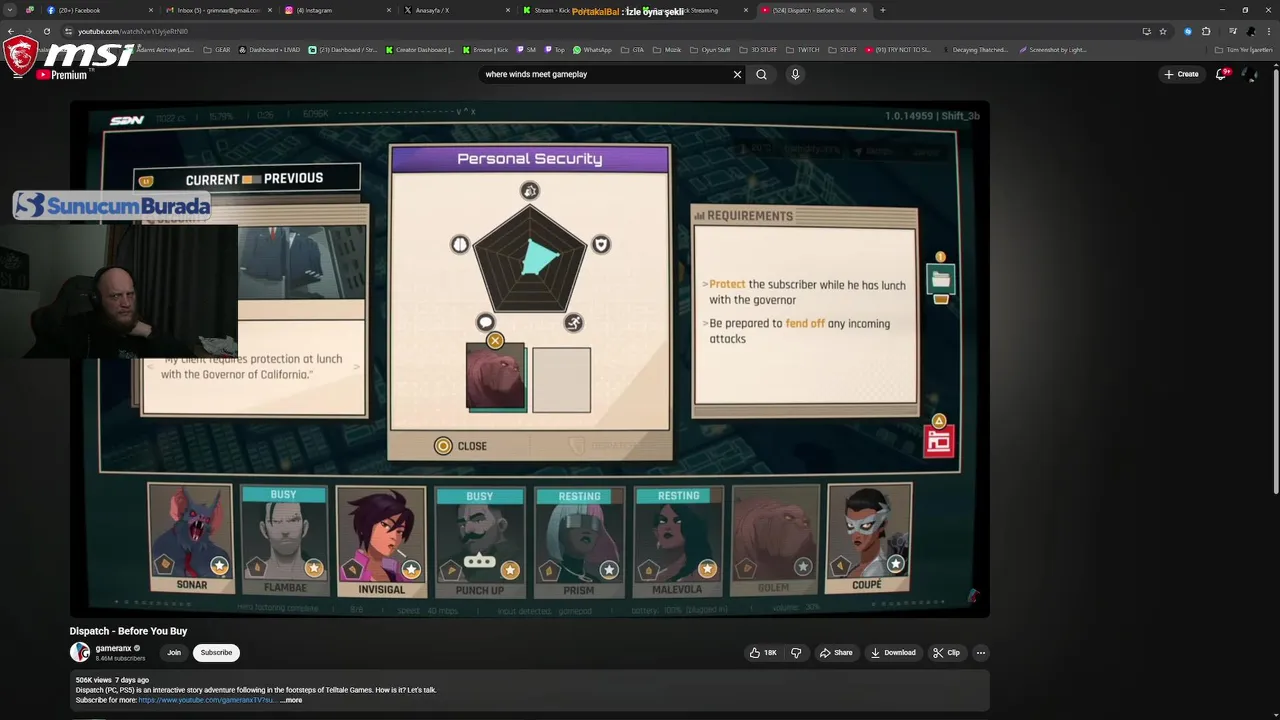
Task: Toggle the CURRENT / PREVIOUS switch
Action: coord(251,179)
